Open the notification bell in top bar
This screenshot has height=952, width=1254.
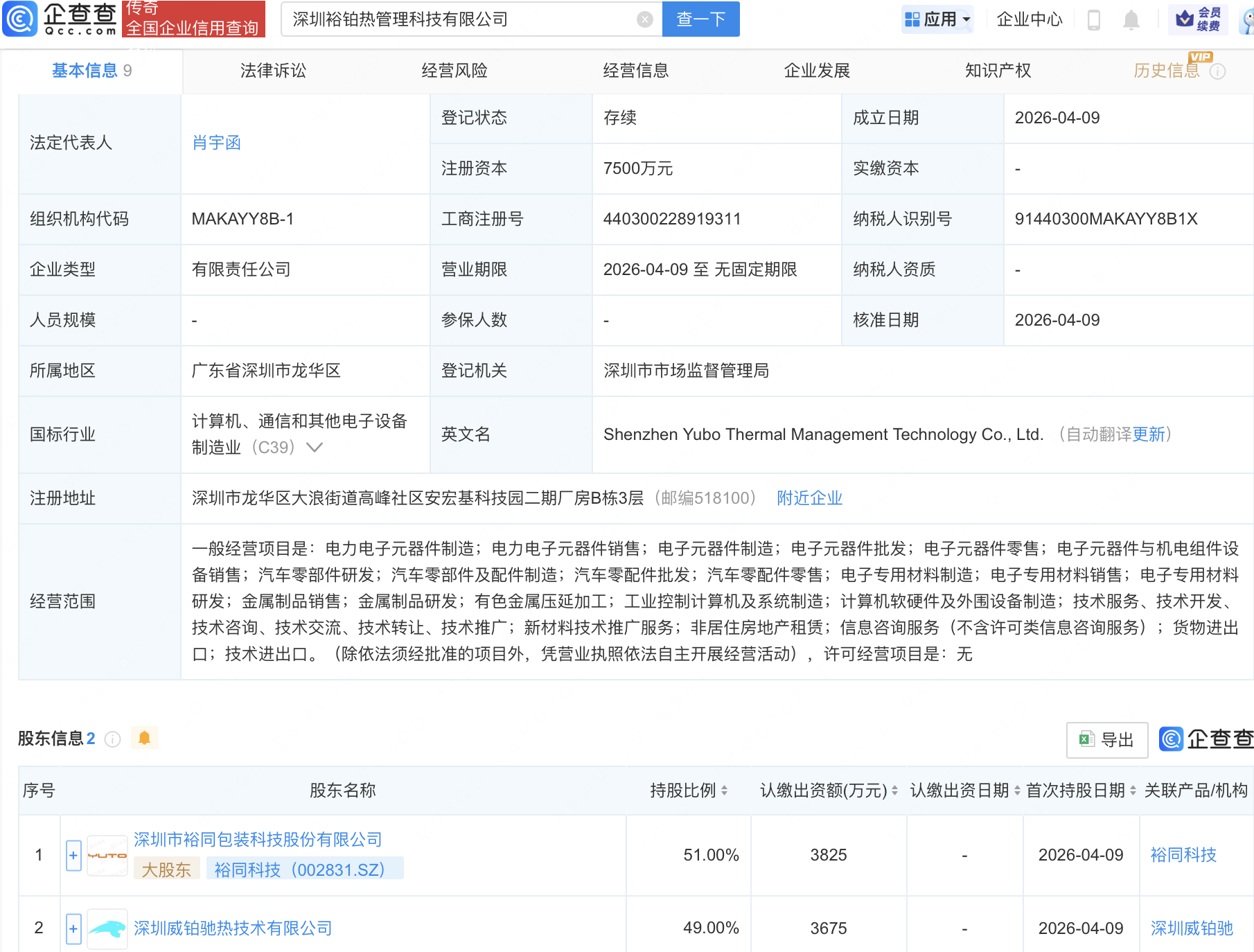(x=1131, y=19)
